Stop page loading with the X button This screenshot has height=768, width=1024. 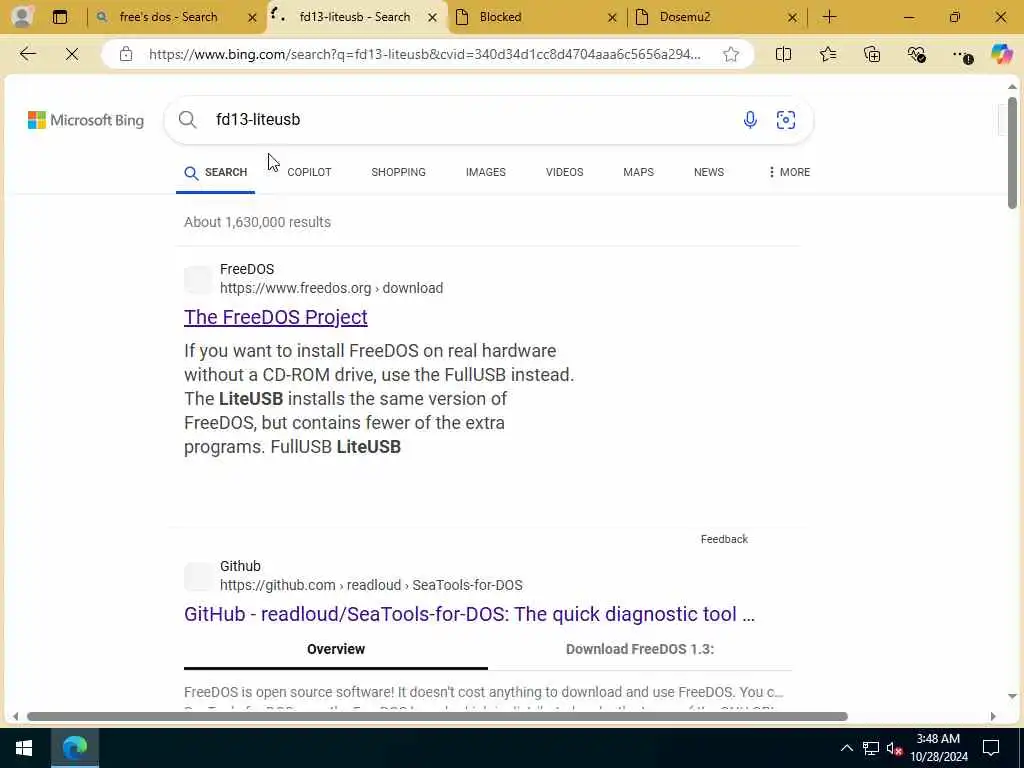point(72,54)
